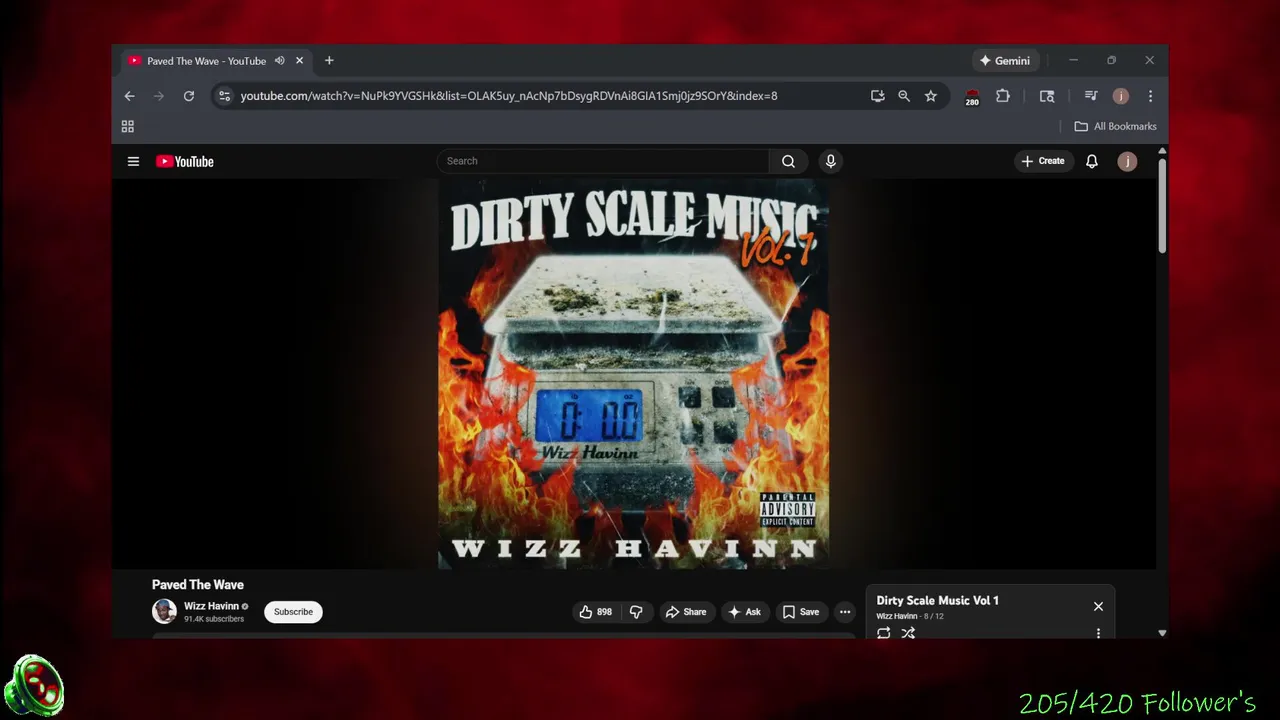Bookmark this page with the star
Image resolution: width=1280 pixels, height=720 pixels.
coord(931,96)
